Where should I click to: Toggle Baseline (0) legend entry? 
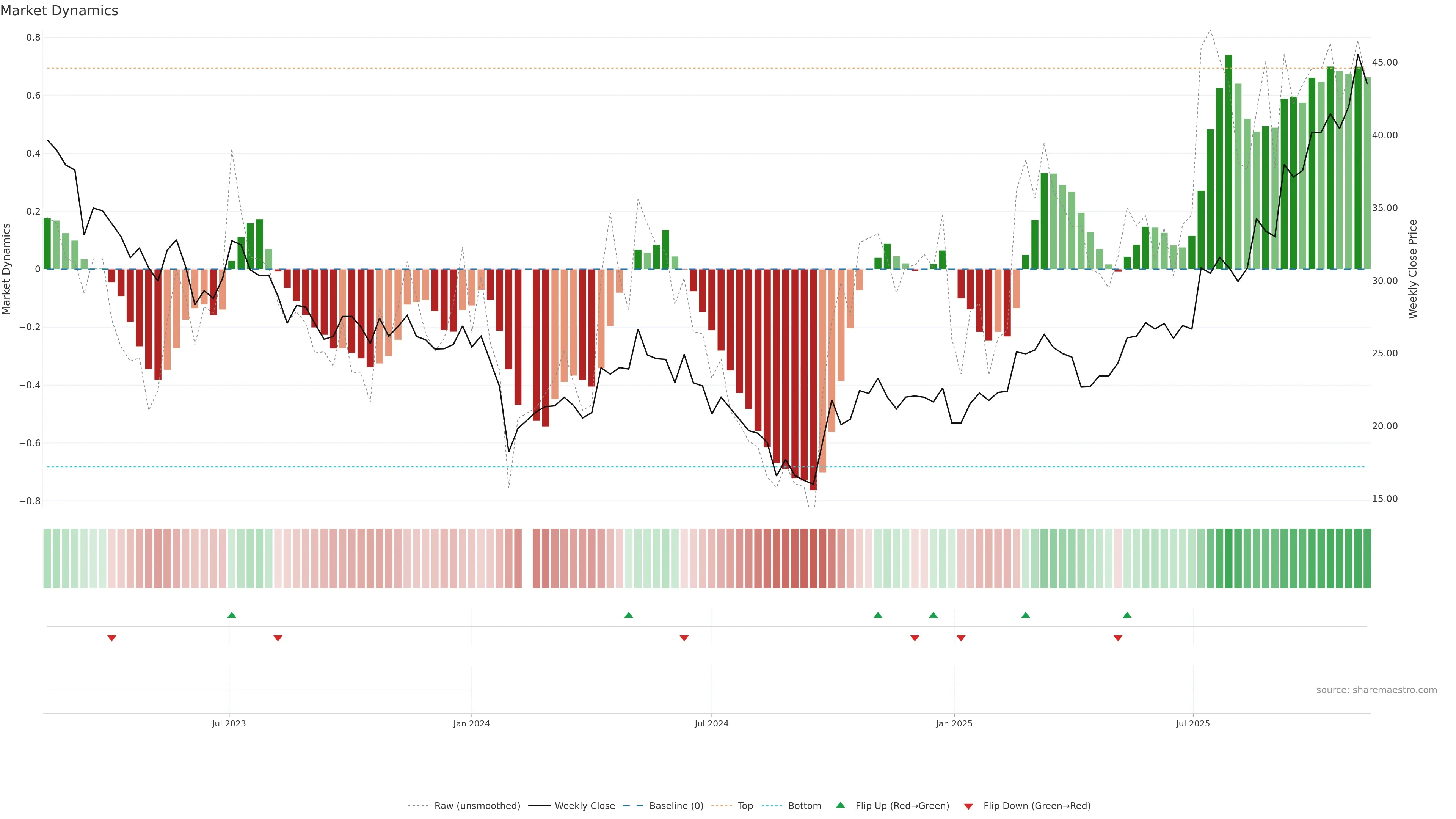tap(676, 806)
